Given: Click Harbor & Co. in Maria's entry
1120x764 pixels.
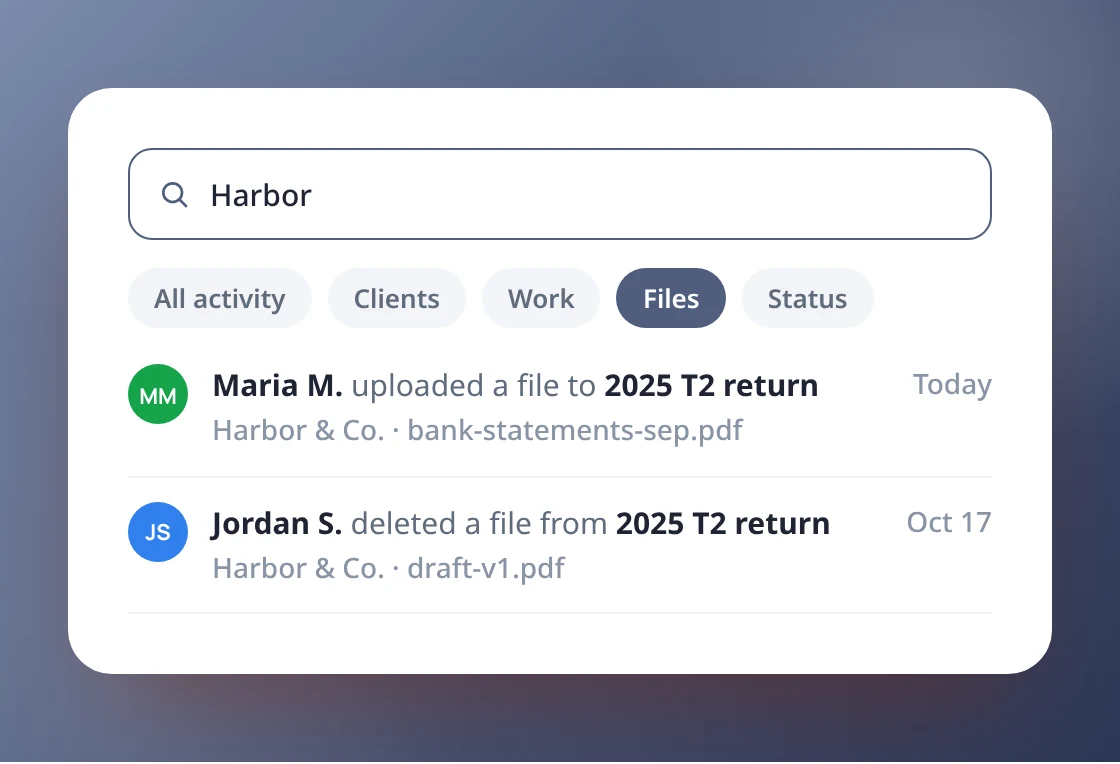Looking at the screenshot, I should point(299,431).
